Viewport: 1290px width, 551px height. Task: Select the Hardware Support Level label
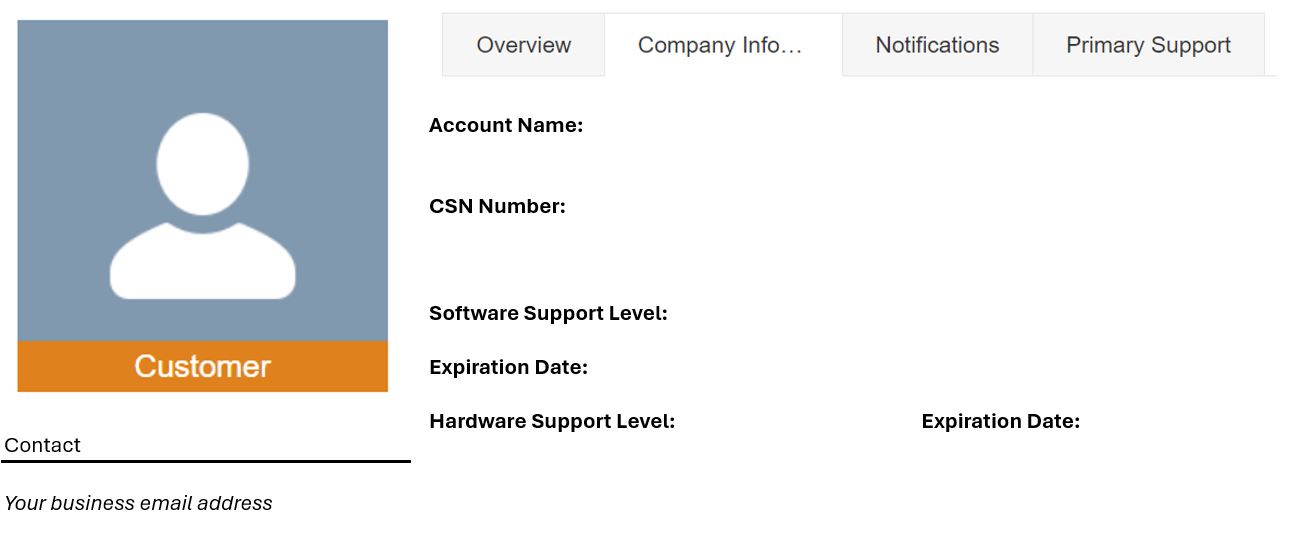click(x=552, y=421)
